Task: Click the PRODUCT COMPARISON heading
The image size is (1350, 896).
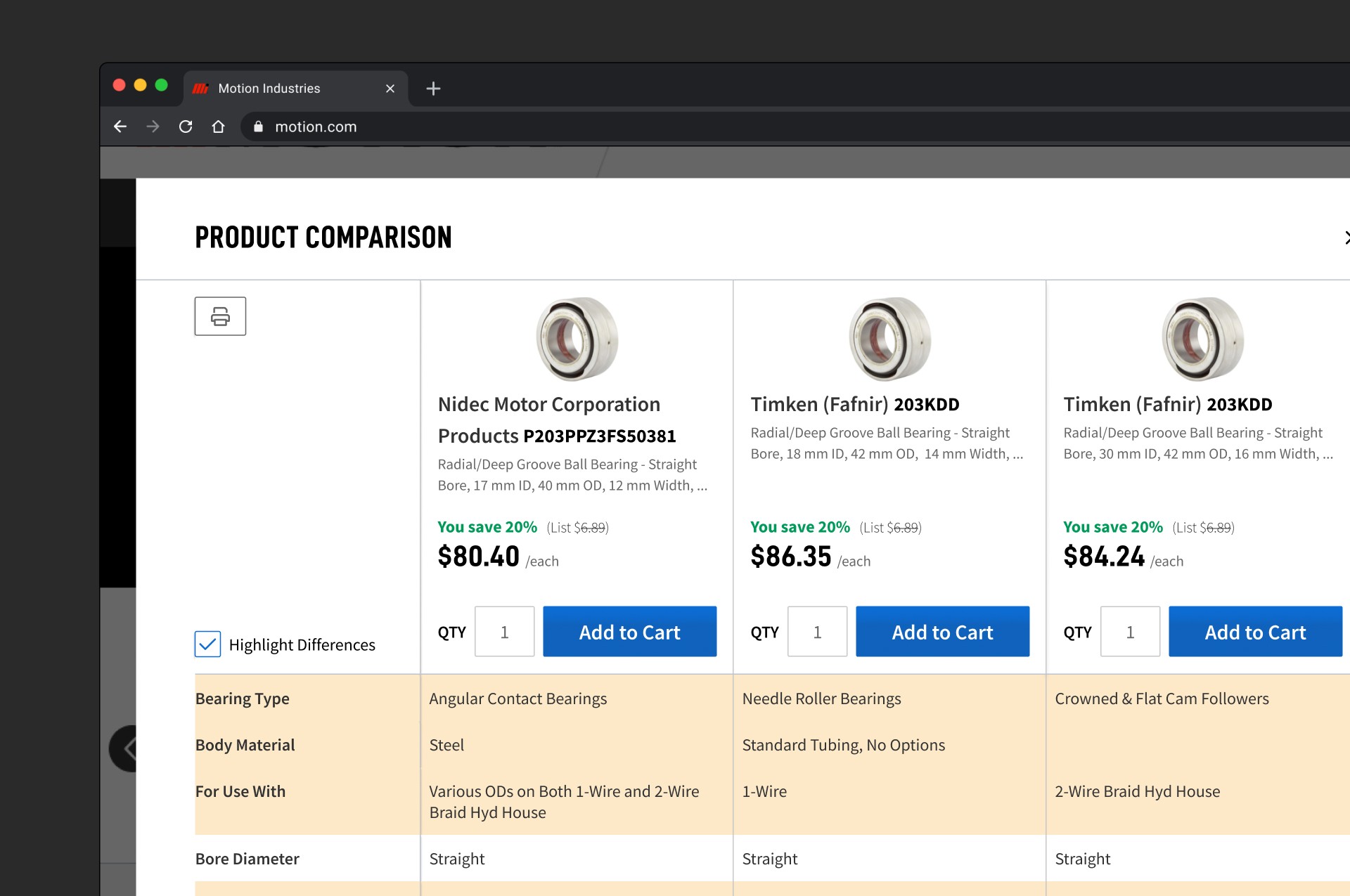Action: 323,238
